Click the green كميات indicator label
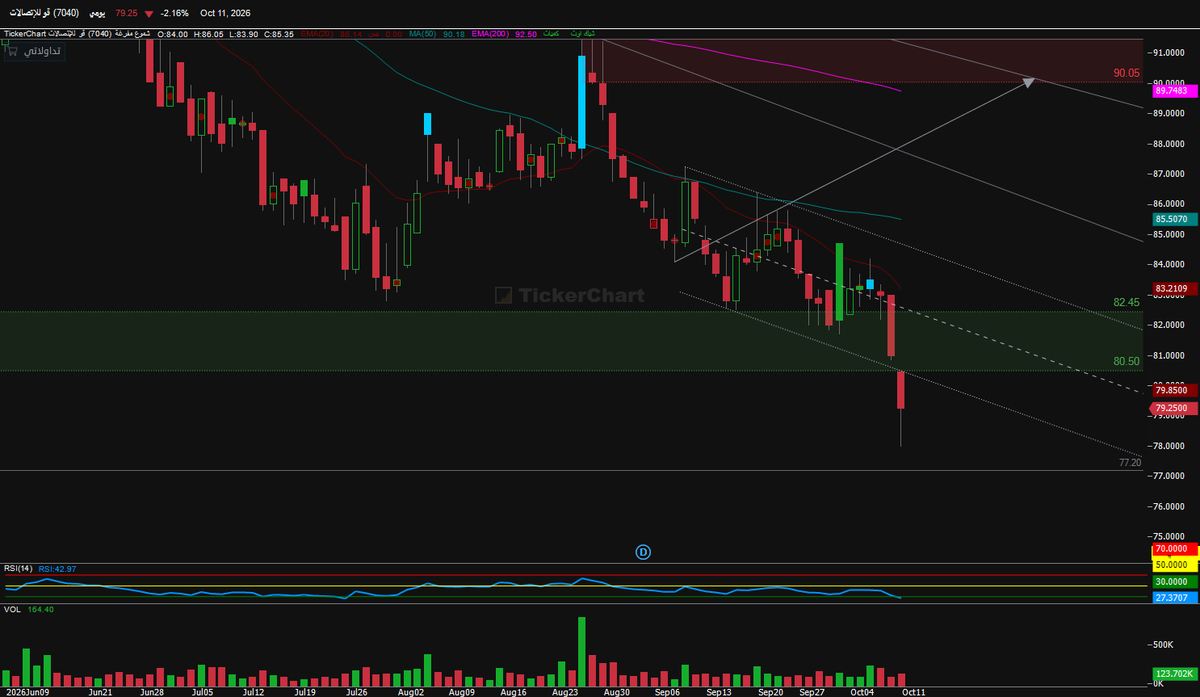 tap(550, 34)
